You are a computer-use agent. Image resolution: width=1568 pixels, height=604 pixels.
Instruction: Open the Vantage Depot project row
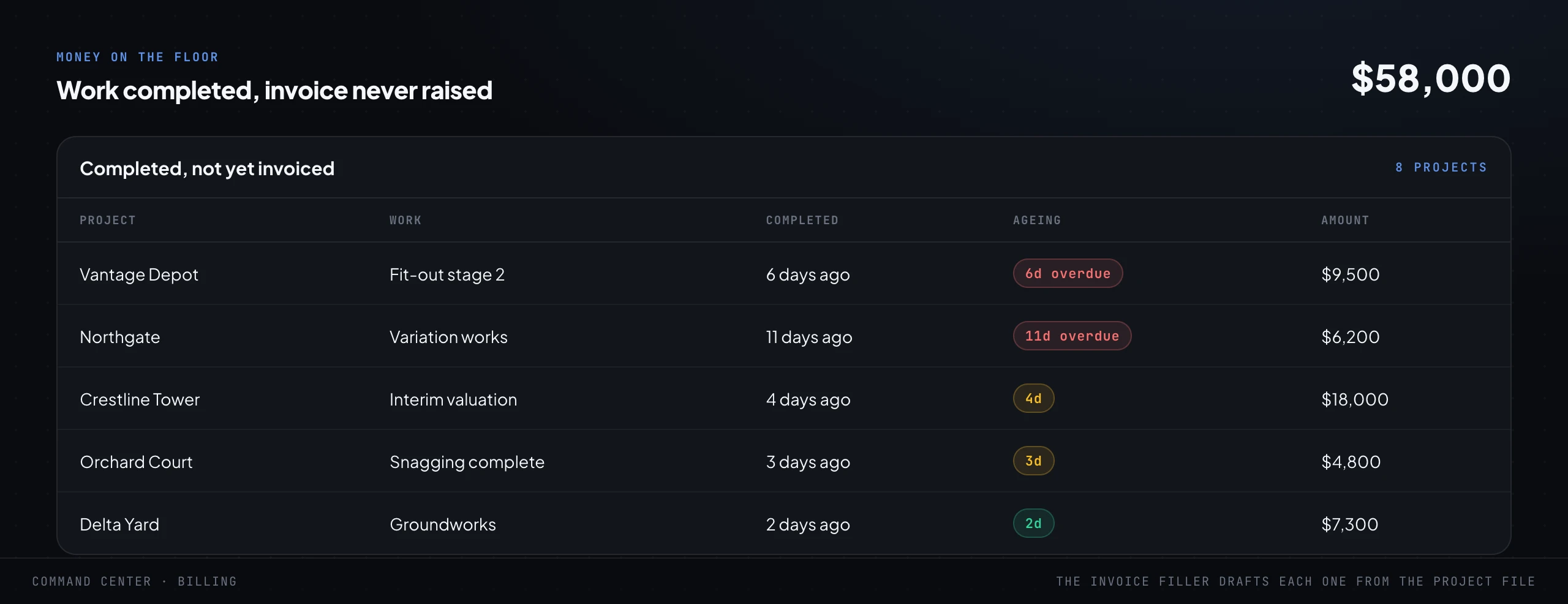pyautogui.click(x=784, y=274)
